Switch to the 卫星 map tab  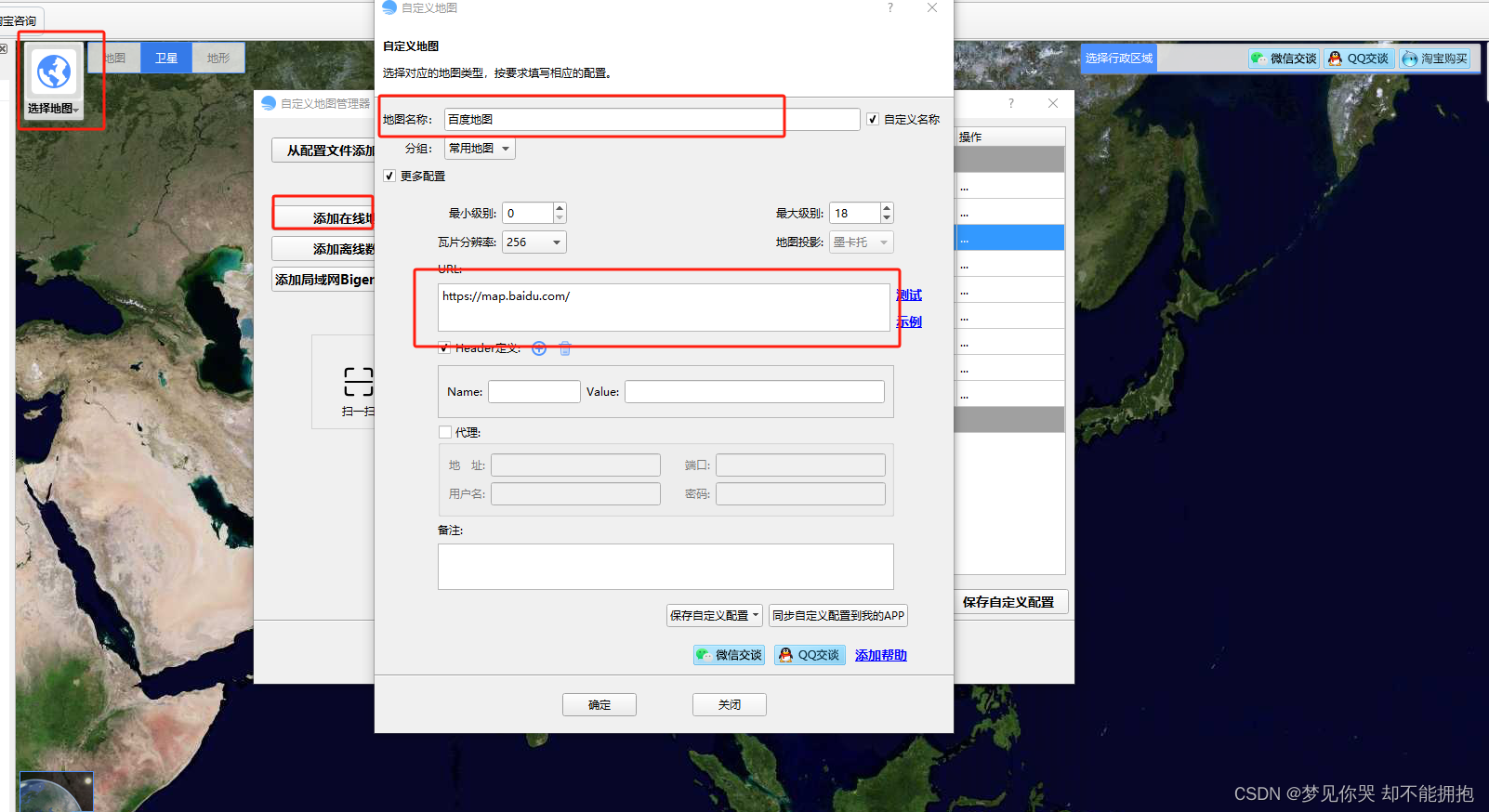point(166,58)
